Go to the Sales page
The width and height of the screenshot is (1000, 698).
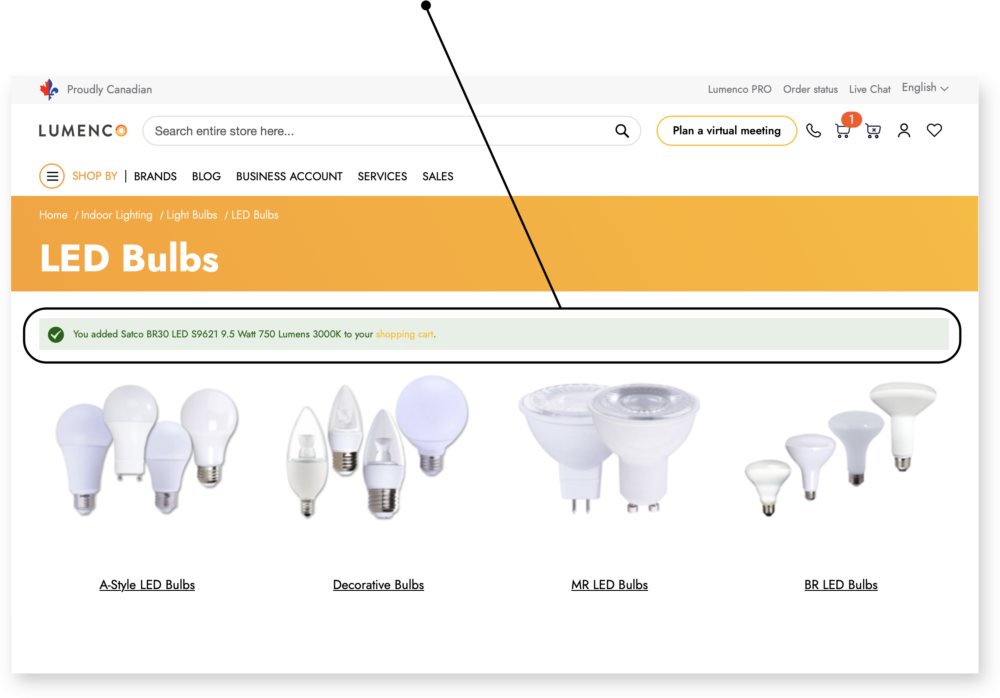(438, 176)
